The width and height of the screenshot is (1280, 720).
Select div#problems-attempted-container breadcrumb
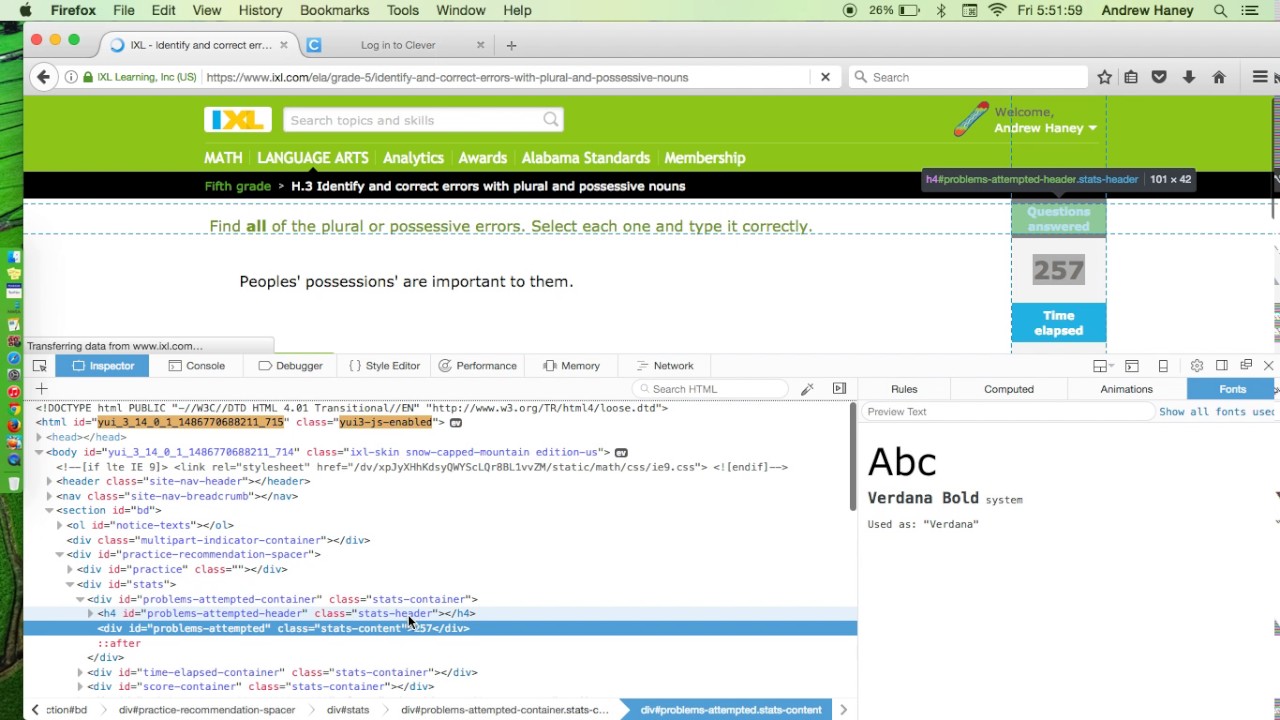(x=504, y=710)
